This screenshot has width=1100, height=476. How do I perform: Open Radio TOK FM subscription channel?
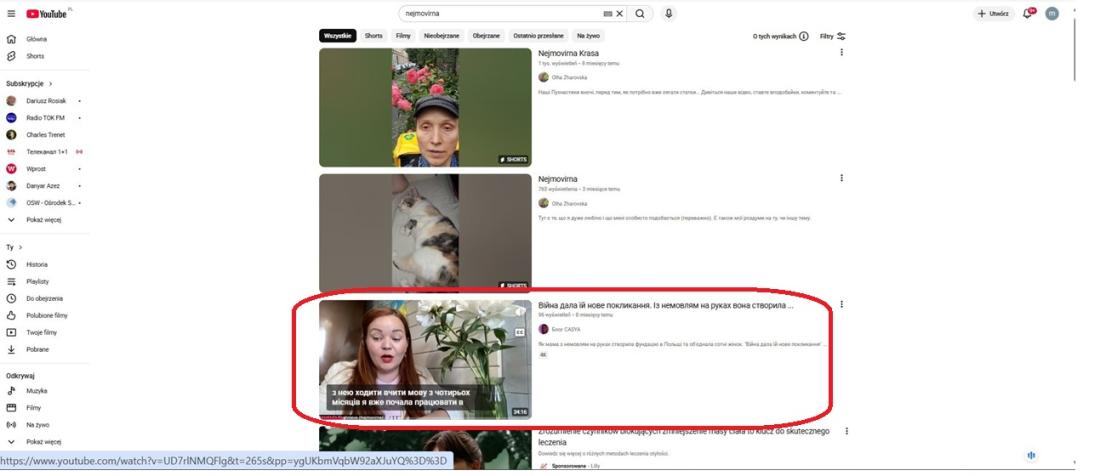[x=44, y=117]
